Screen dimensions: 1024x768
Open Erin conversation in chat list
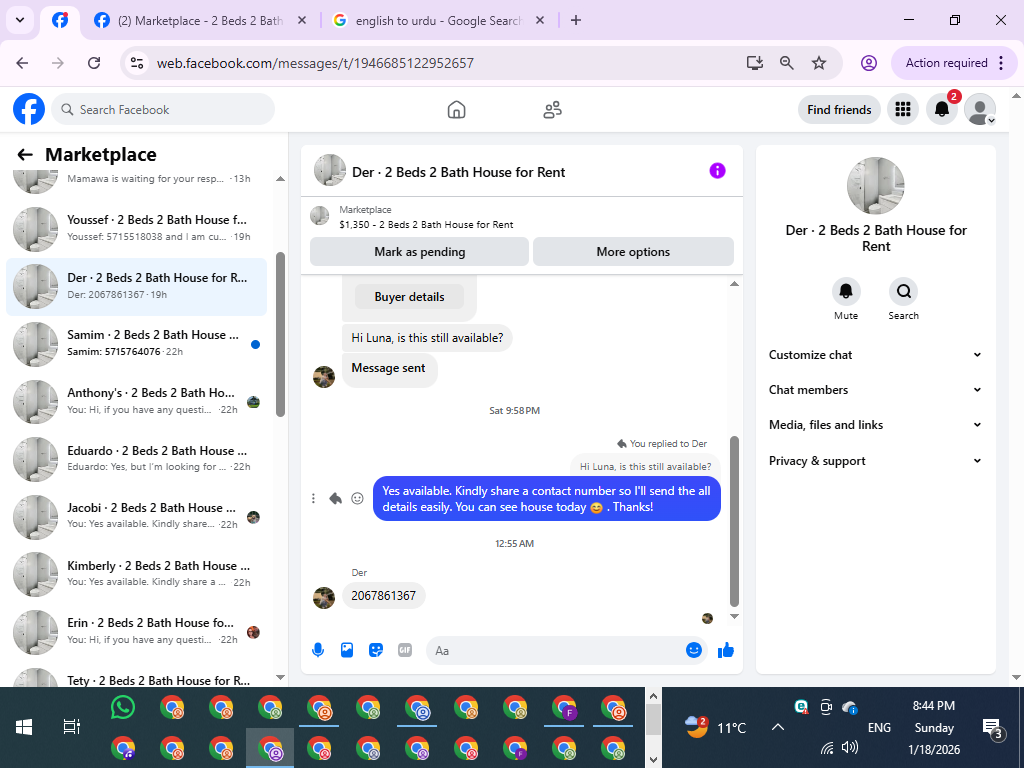coord(136,632)
